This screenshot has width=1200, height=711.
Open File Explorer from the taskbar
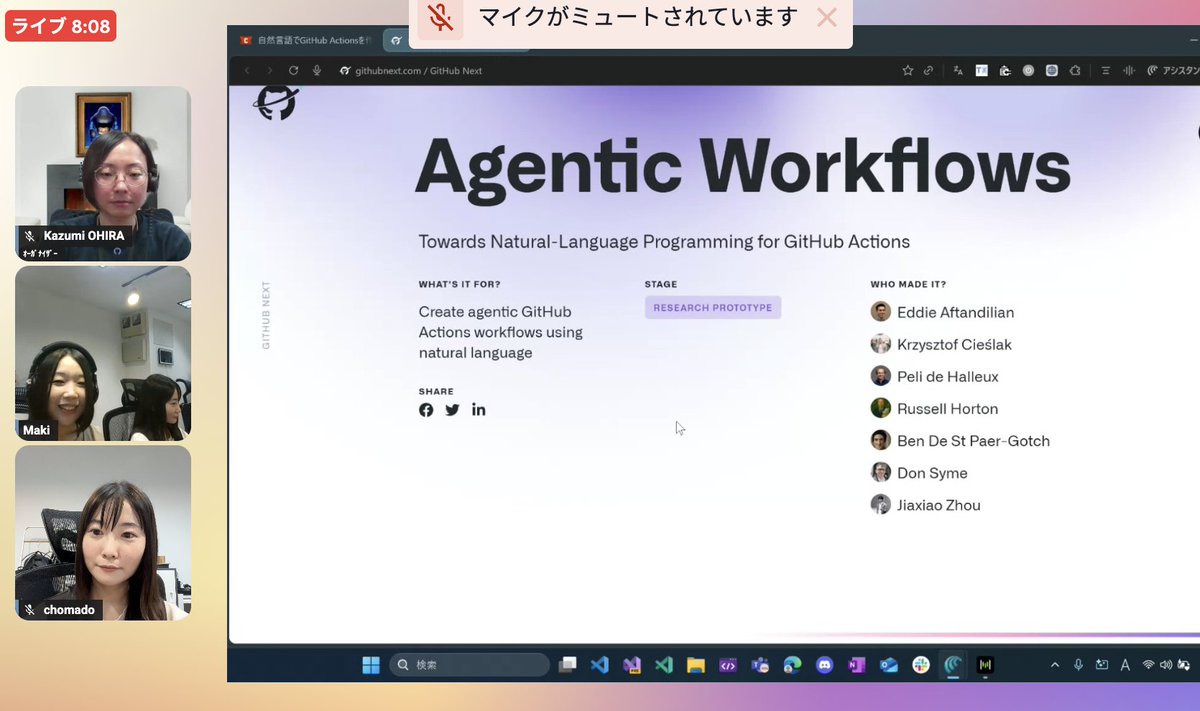click(x=696, y=664)
